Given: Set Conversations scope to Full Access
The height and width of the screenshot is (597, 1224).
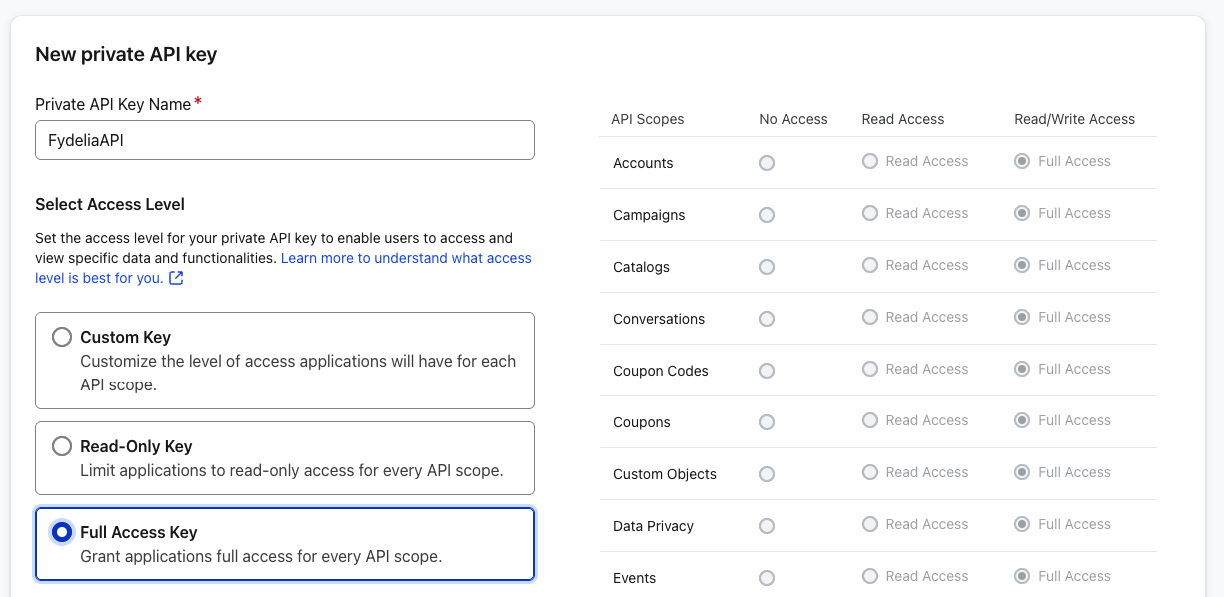Looking at the screenshot, I should pos(1022,317).
